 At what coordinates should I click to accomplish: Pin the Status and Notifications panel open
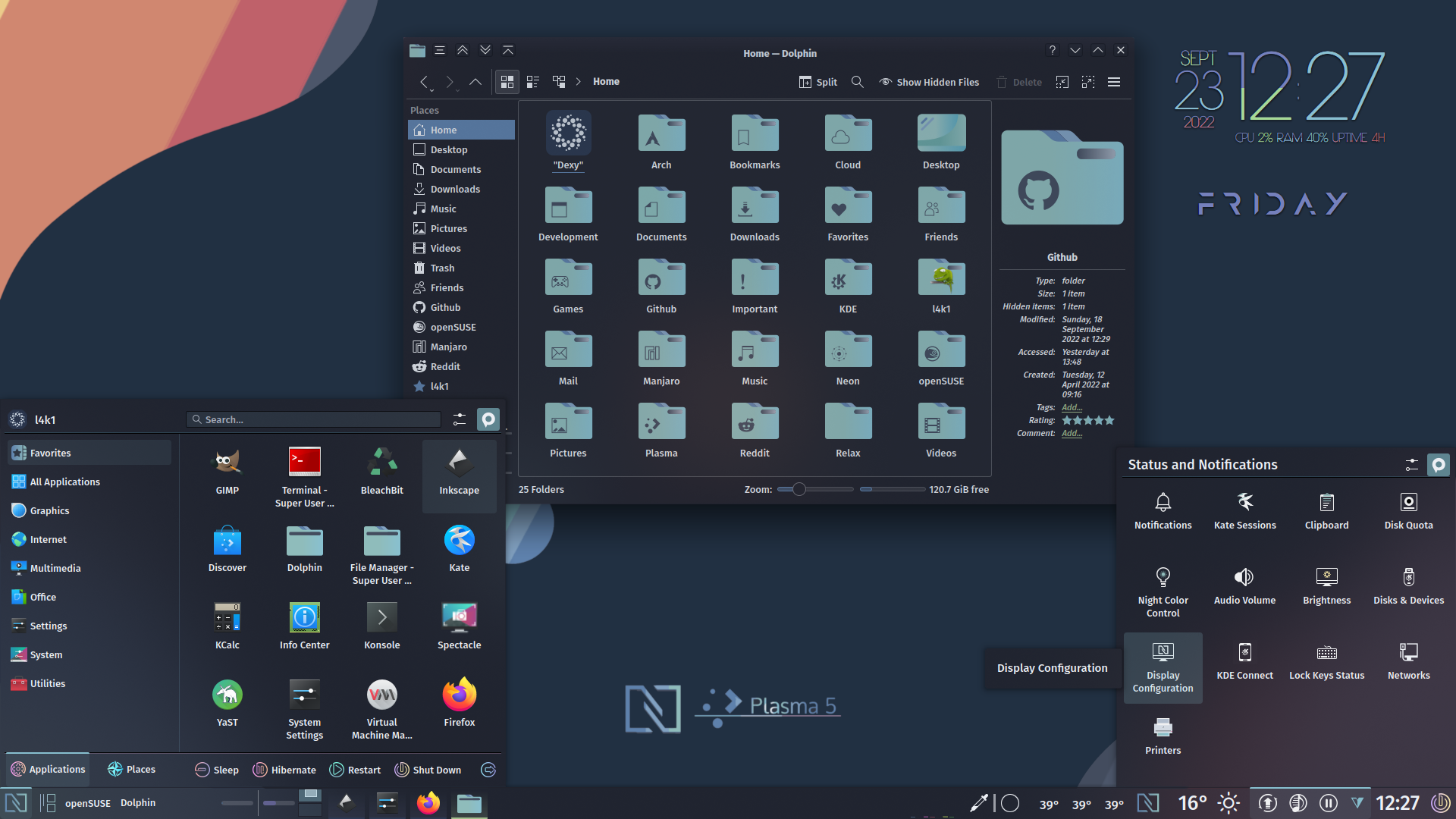(x=1439, y=464)
